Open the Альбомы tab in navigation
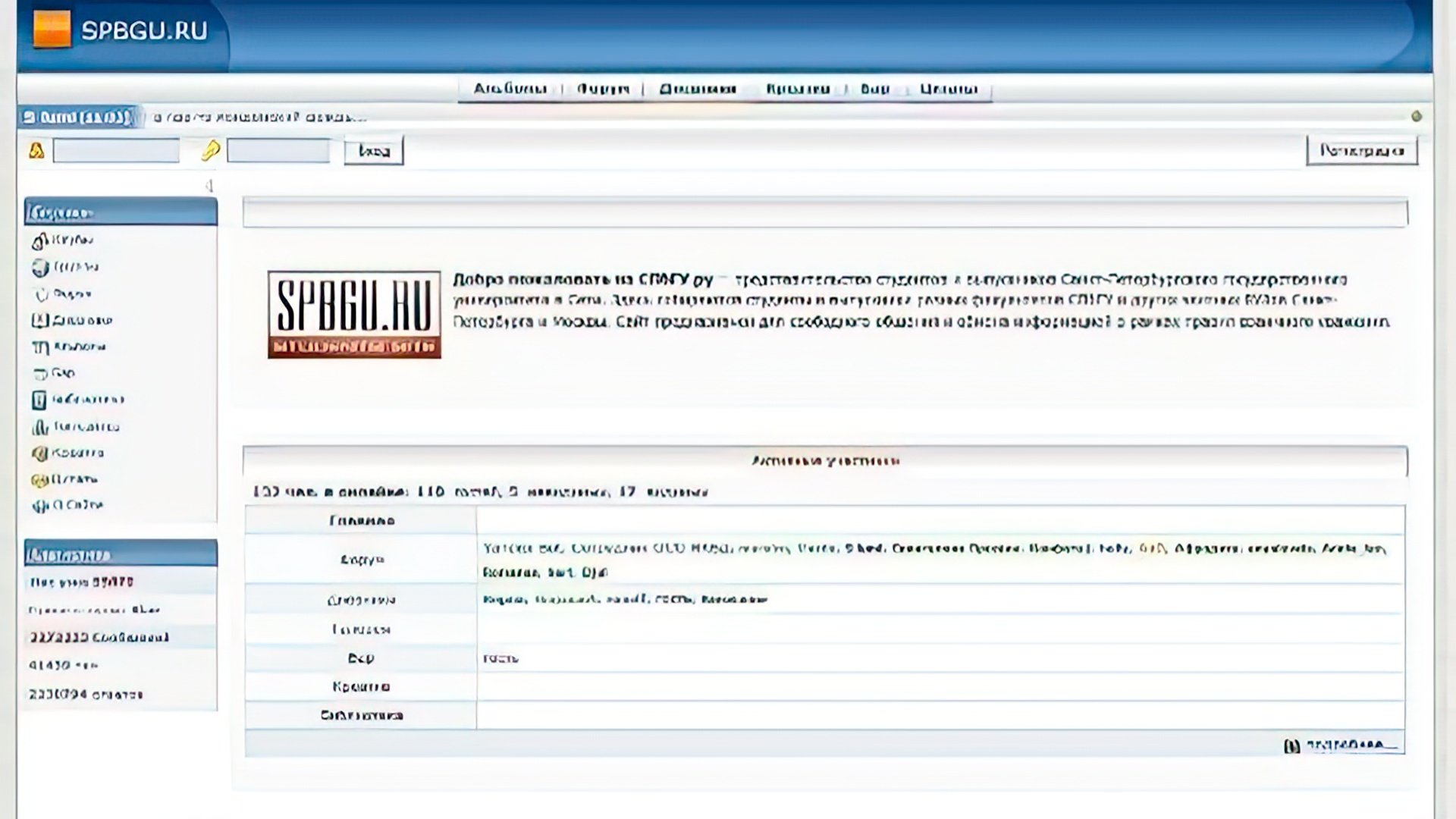 [x=511, y=89]
